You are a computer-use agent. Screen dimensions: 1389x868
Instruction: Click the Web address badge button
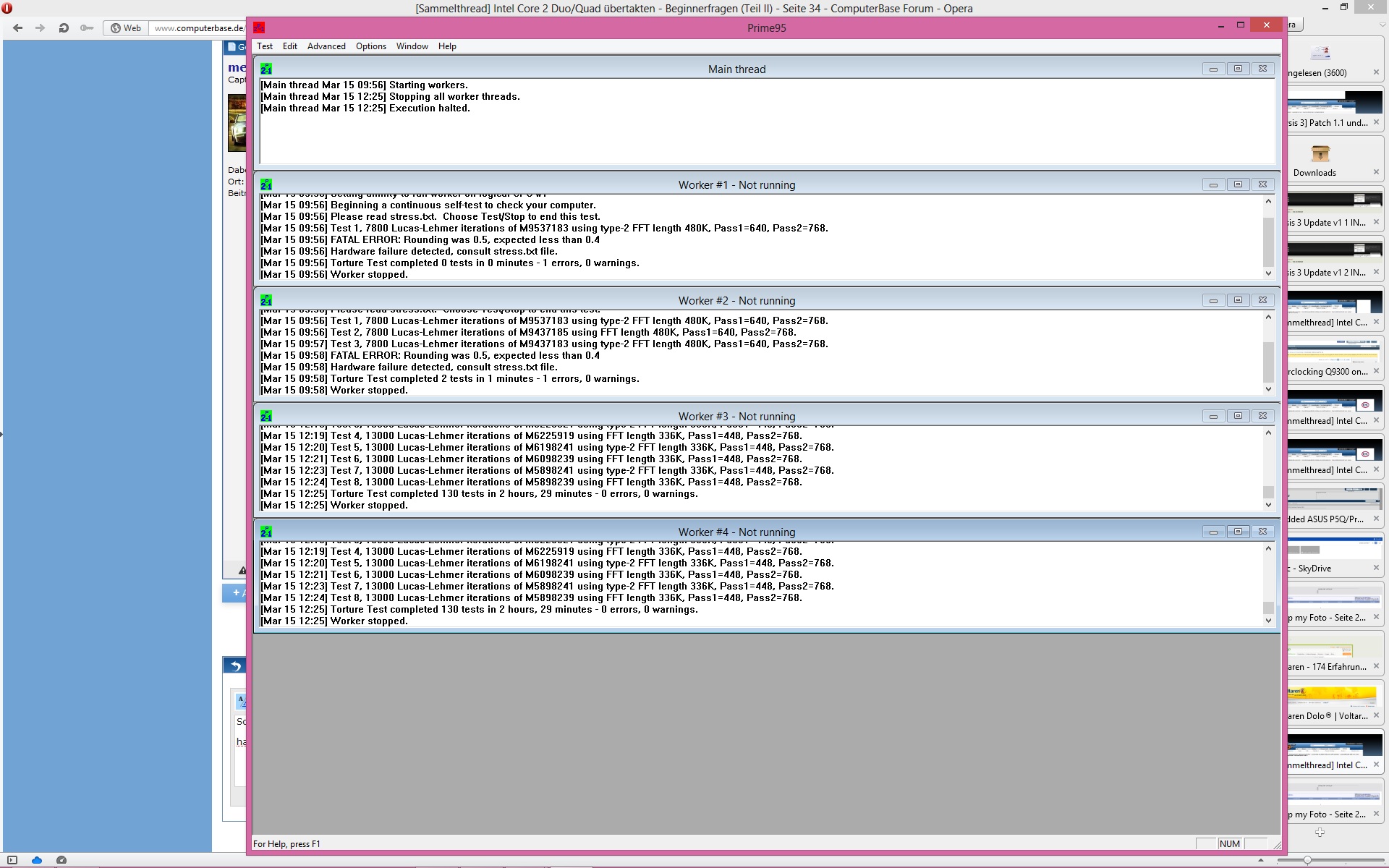click(126, 28)
